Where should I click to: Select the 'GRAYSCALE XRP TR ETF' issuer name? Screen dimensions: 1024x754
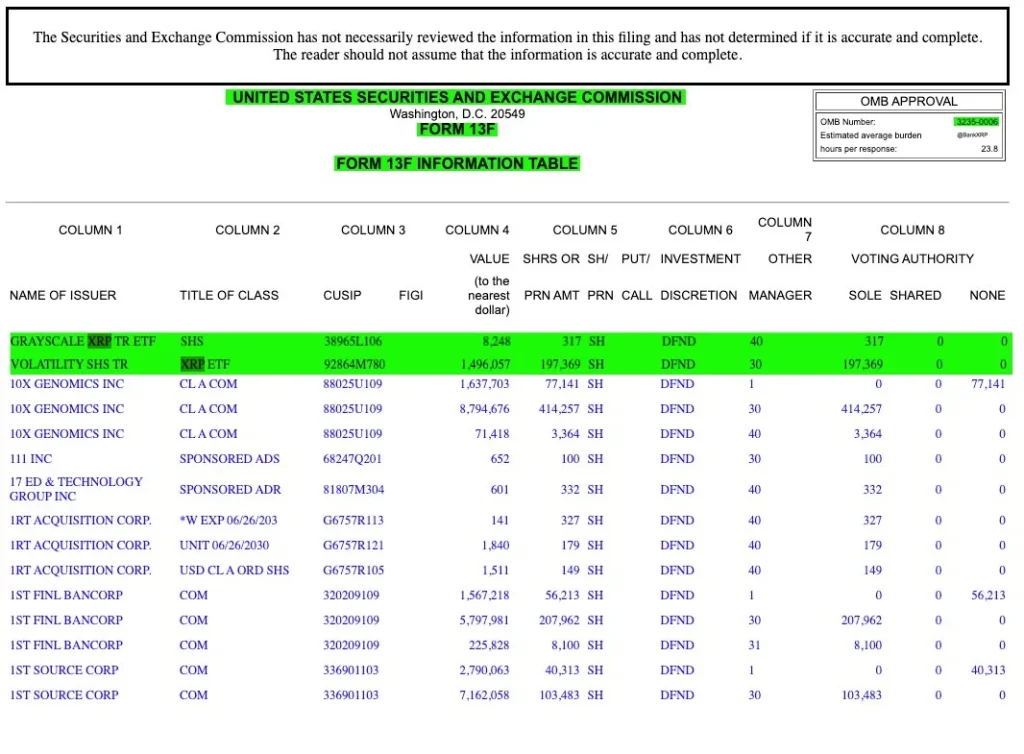click(x=83, y=341)
